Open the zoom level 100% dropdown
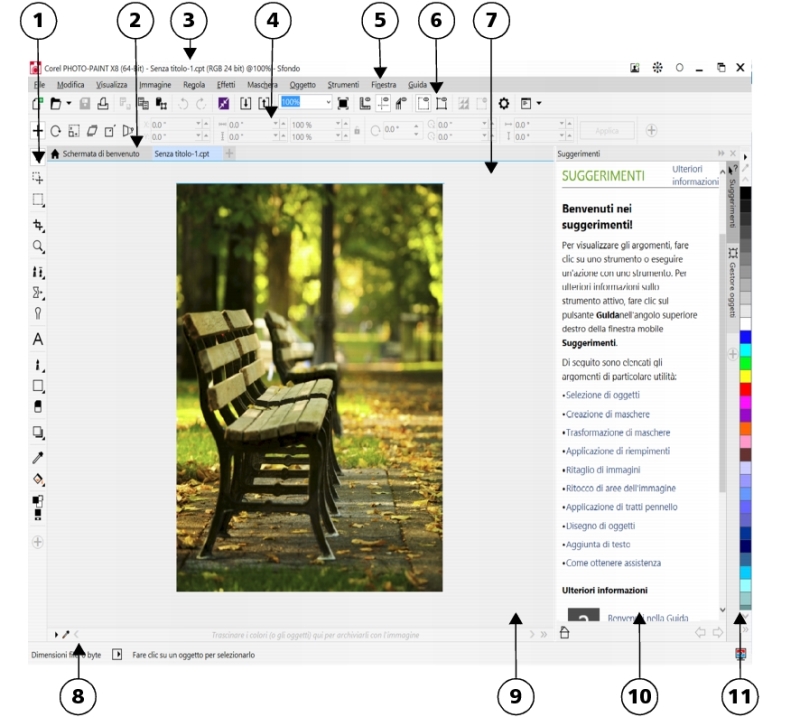Screen dimensions: 800x717 tap(327, 103)
